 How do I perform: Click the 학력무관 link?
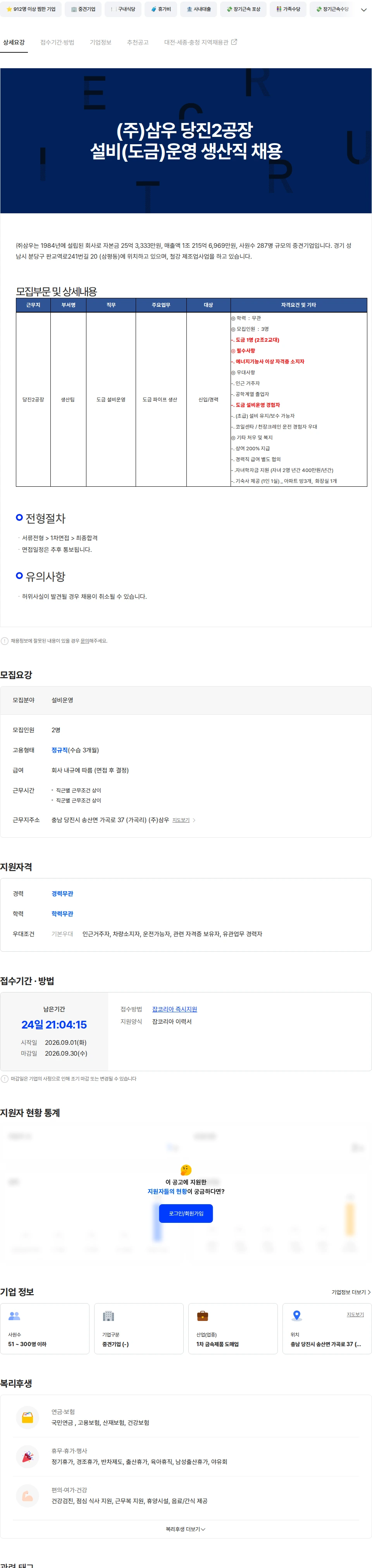tap(62, 914)
